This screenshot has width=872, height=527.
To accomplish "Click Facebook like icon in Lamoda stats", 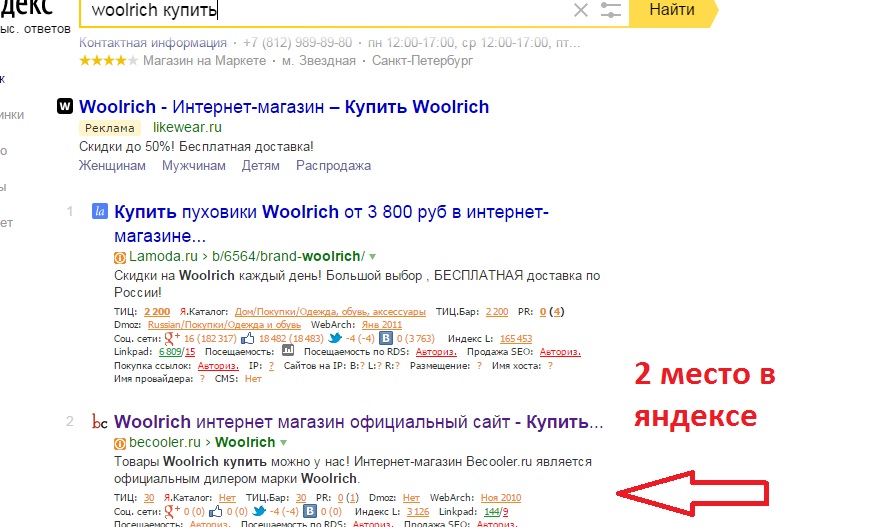I will (247, 338).
